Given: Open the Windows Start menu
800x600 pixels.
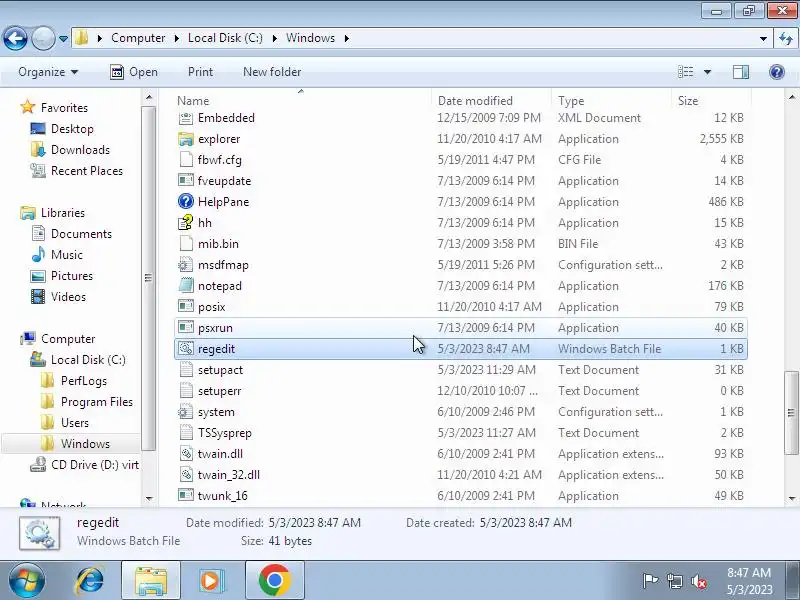Looking at the screenshot, I should point(27,581).
